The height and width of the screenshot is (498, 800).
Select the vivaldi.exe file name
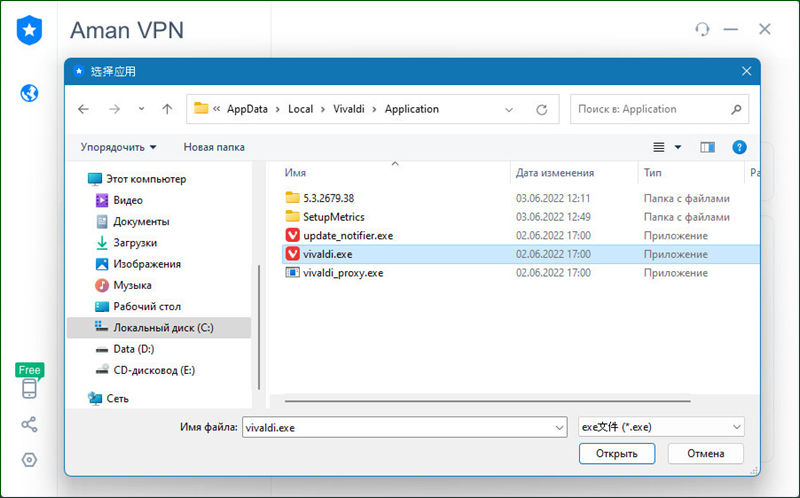click(x=328, y=254)
